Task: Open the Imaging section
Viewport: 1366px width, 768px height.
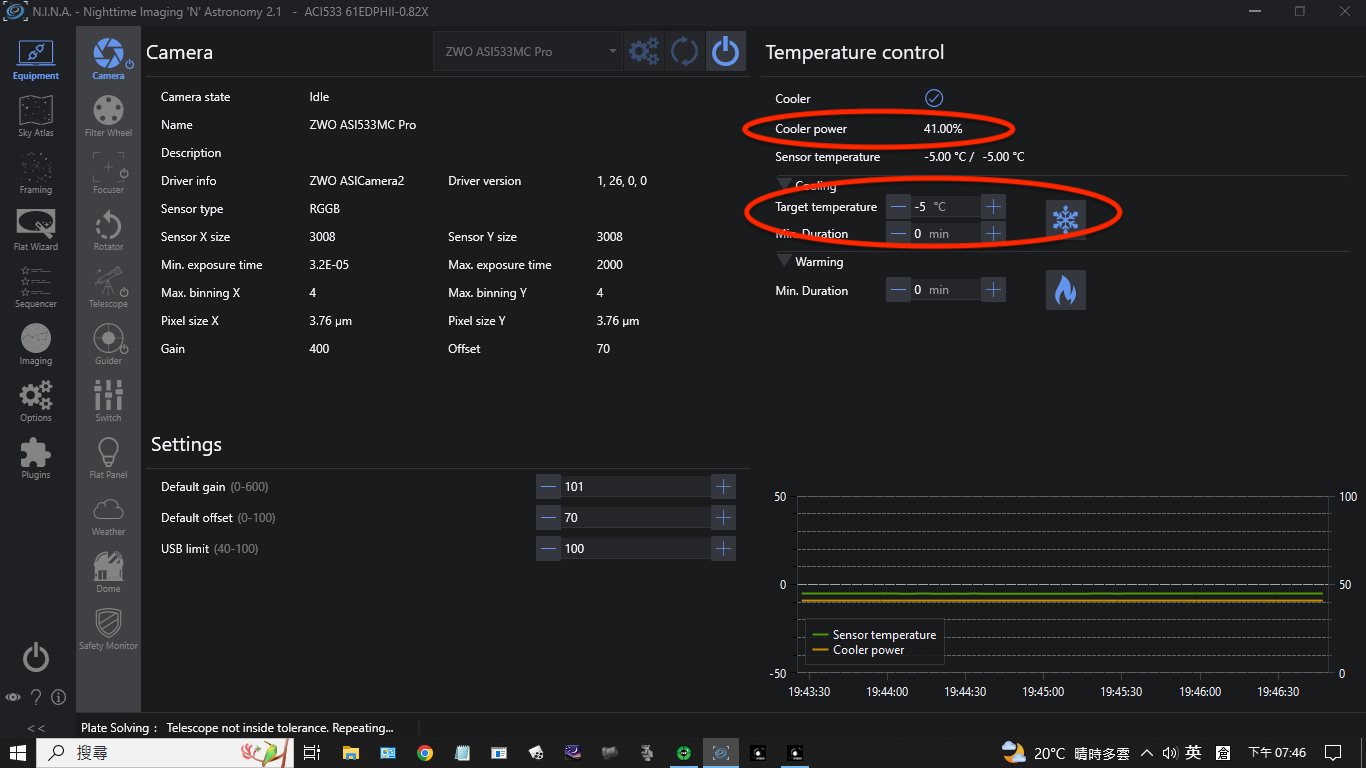Action: point(36,345)
